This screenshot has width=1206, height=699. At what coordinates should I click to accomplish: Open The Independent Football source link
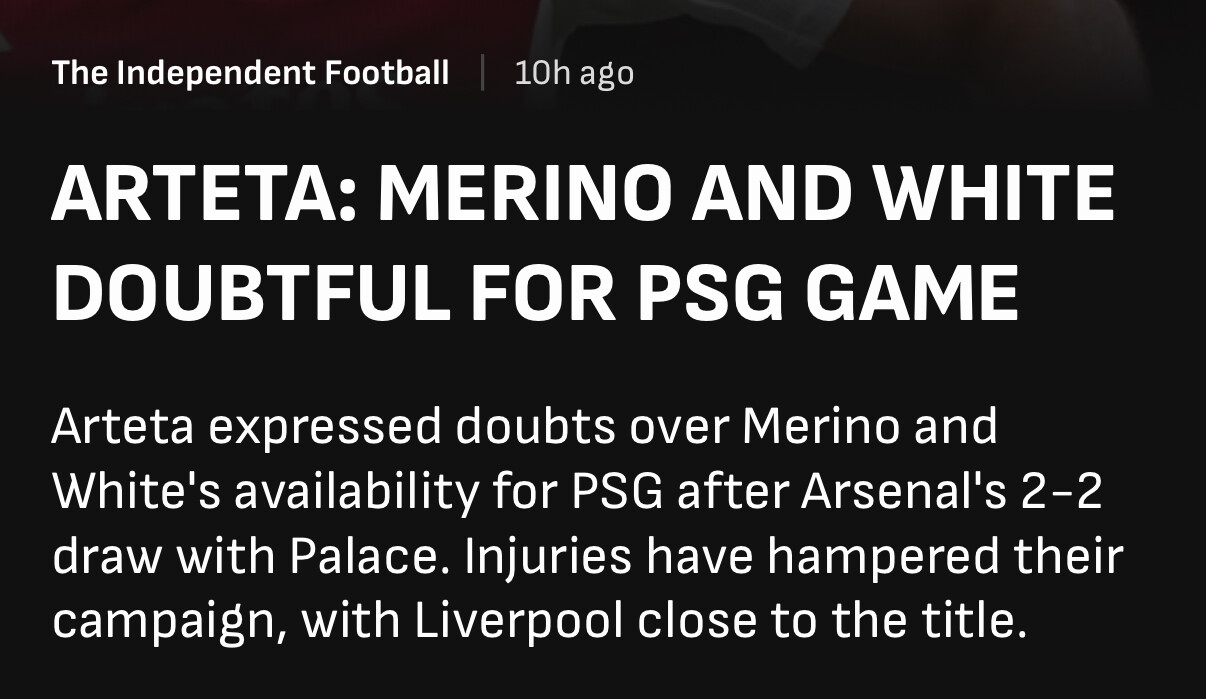250,73
